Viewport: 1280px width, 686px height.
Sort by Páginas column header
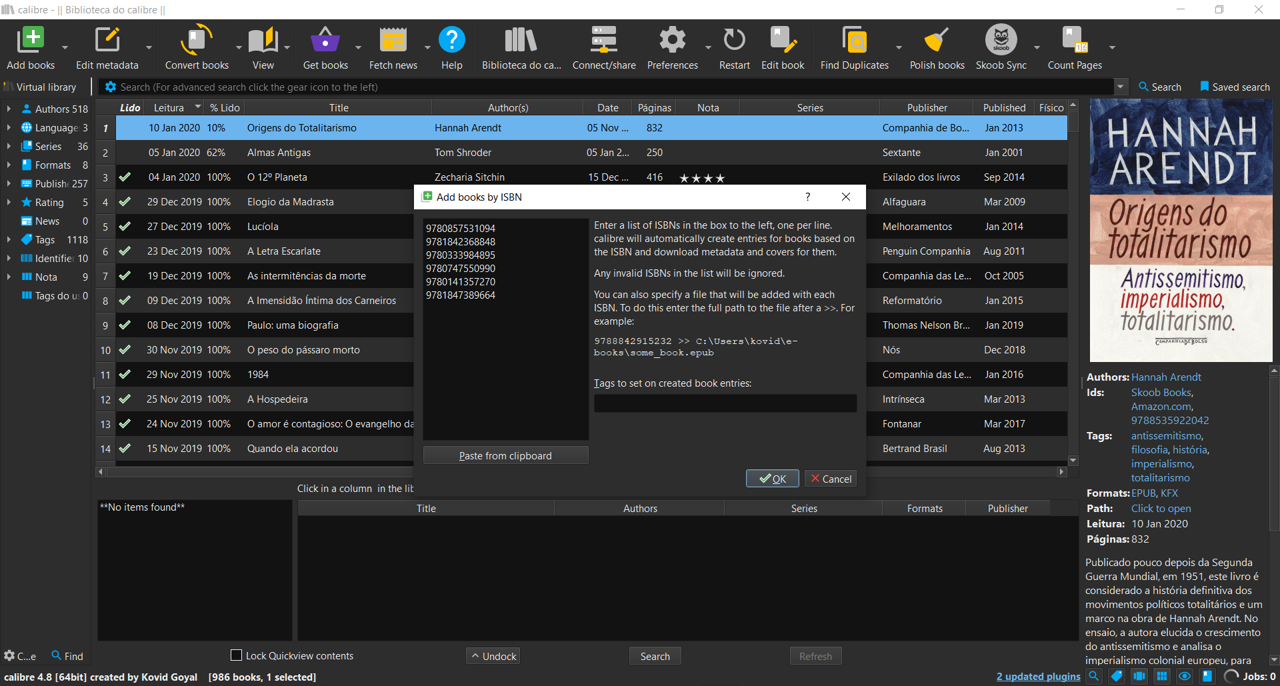pos(654,107)
